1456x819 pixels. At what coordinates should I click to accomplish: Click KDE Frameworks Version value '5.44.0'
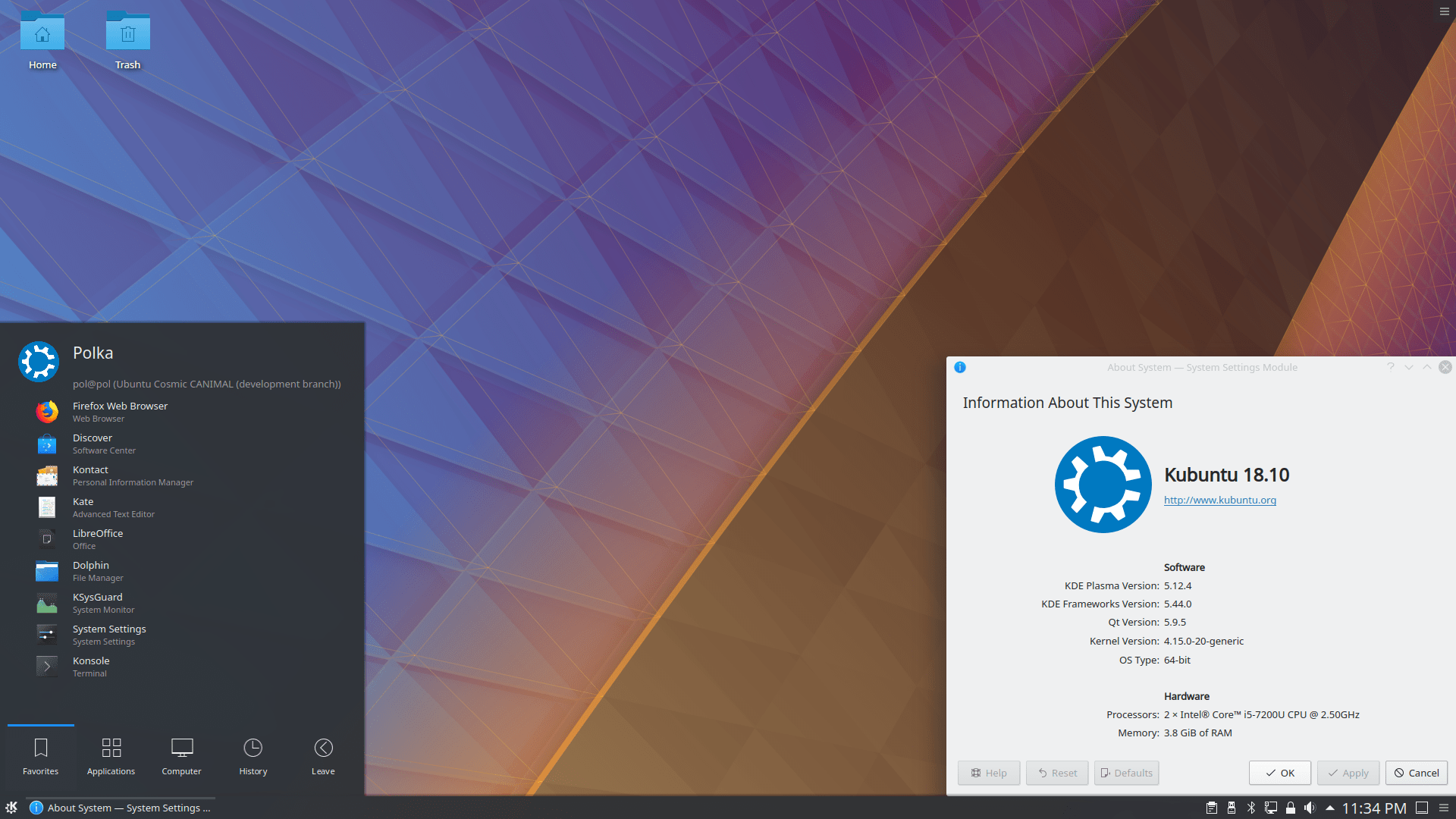tap(1178, 604)
